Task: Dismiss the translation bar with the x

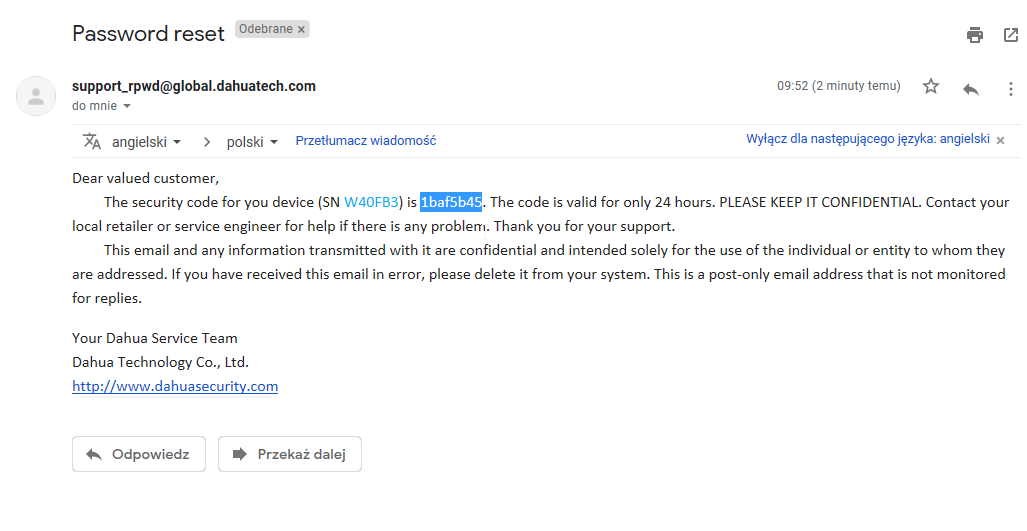Action: [1000, 140]
